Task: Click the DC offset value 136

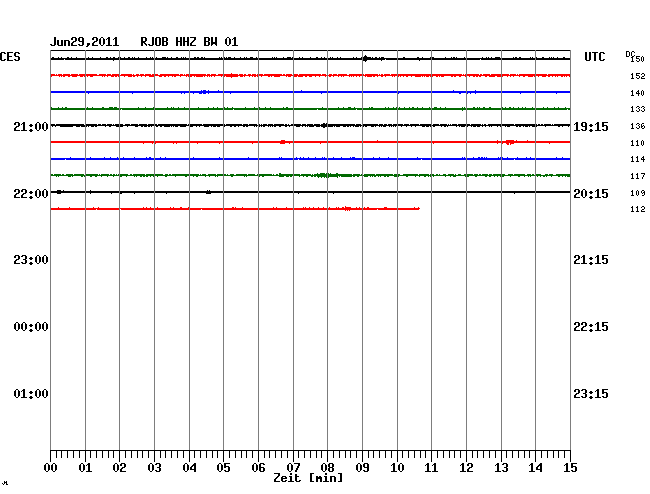Action: (638, 126)
